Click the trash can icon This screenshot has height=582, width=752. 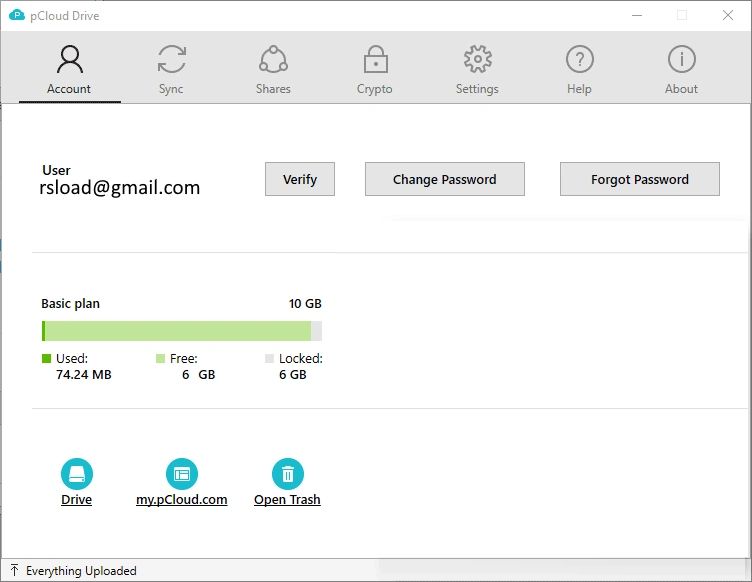click(288, 474)
